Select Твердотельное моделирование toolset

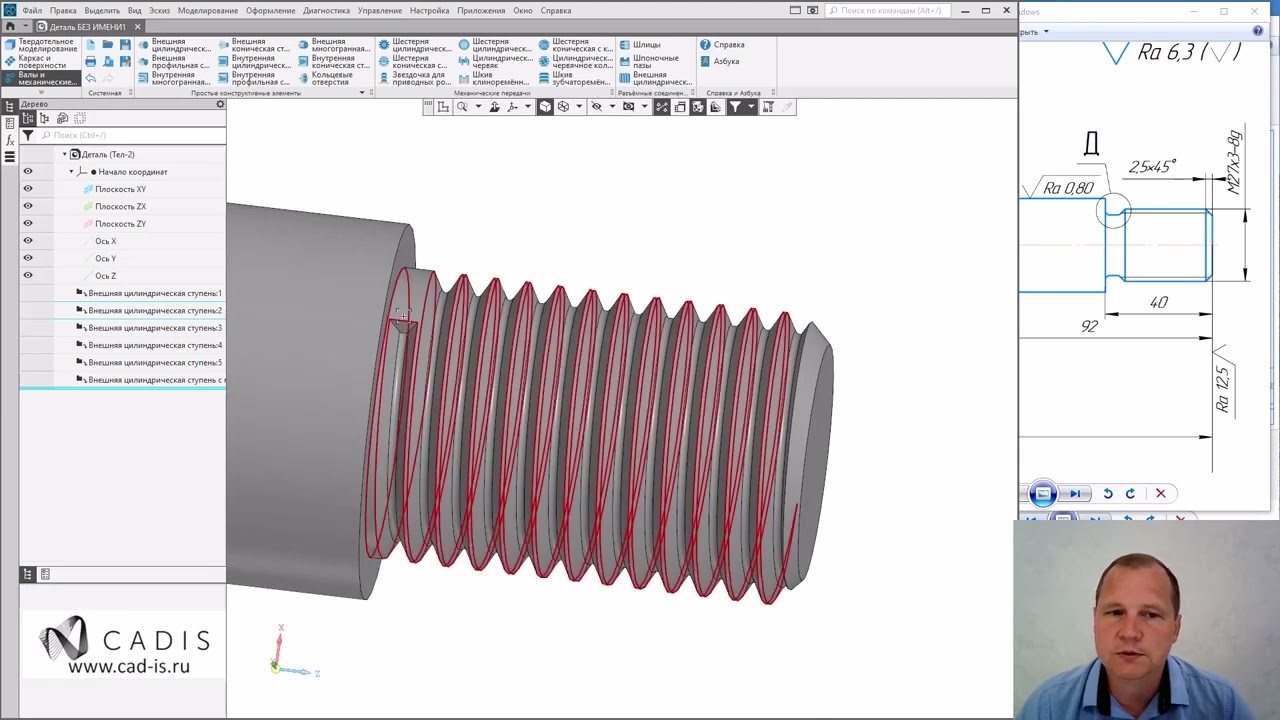pos(39,45)
